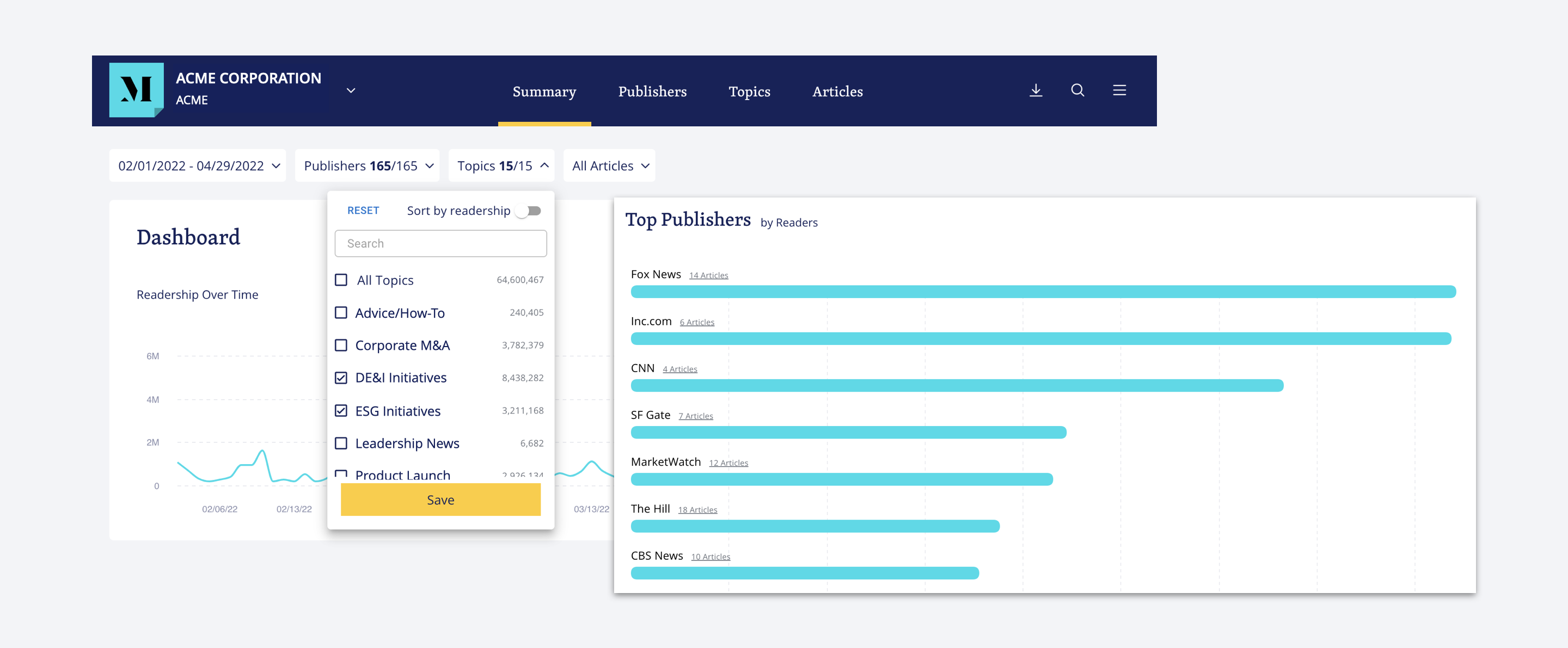Open the Publishers 165/165 filter

[367, 166]
